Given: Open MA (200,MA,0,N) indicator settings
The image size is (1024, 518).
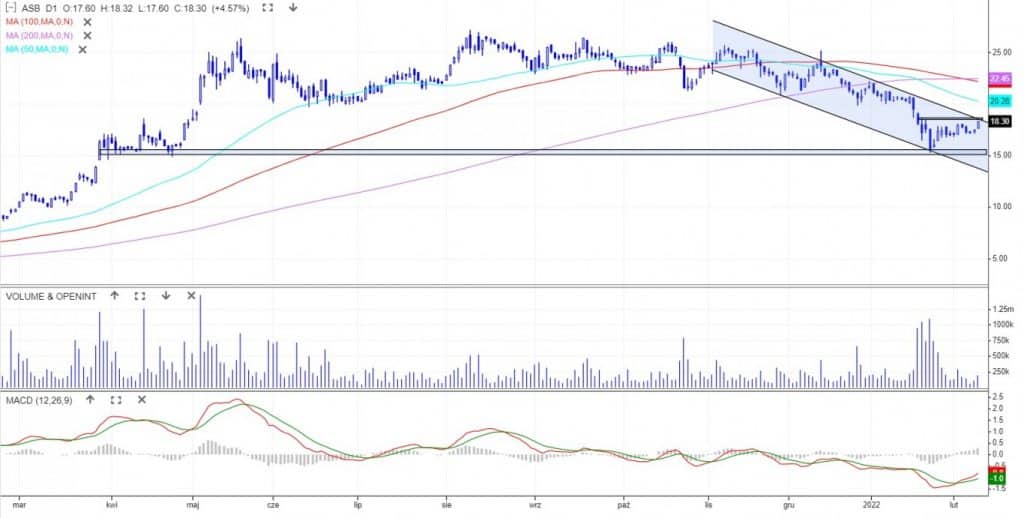Looking at the screenshot, I should point(38,35).
